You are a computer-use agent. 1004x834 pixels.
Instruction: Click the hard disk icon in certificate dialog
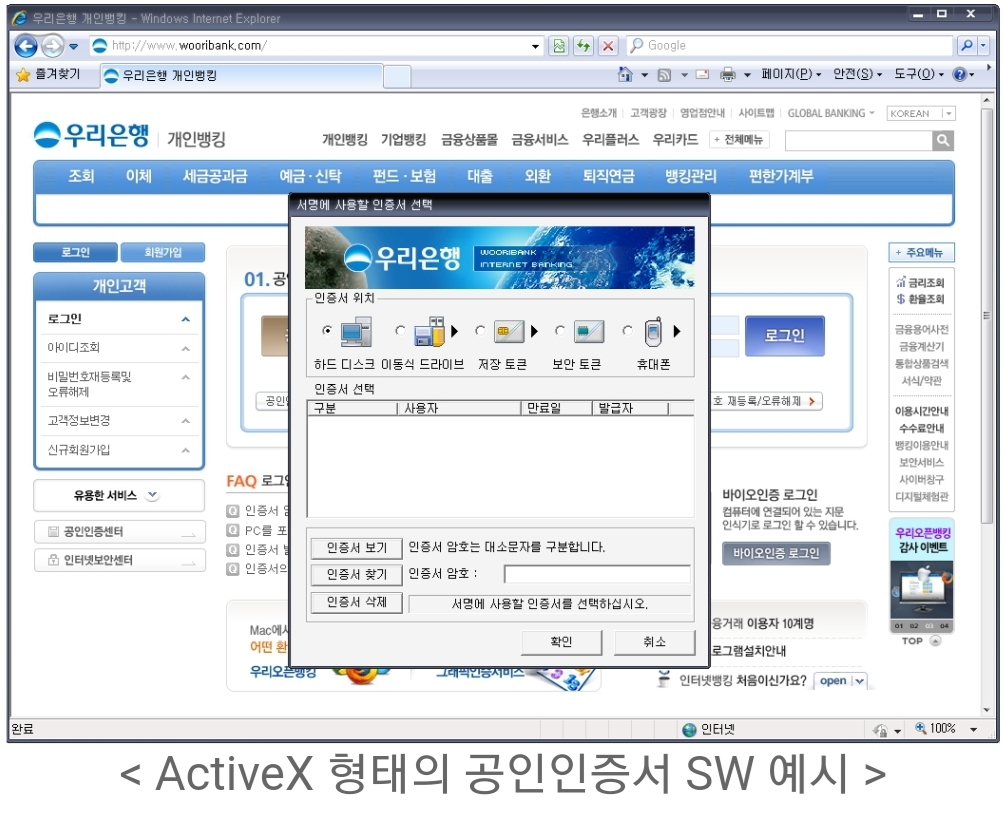pos(356,332)
